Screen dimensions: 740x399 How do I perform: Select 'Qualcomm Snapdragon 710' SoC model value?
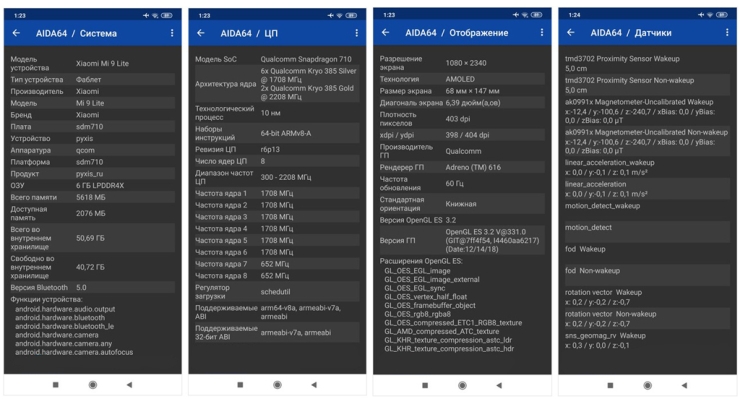[x=306, y=59]
